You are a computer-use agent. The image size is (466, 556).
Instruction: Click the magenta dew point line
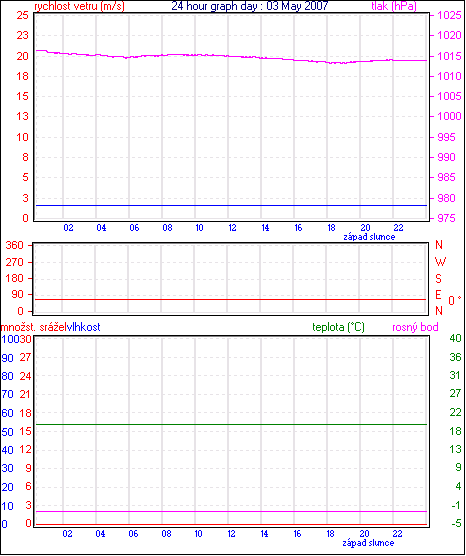pos(231,511)
